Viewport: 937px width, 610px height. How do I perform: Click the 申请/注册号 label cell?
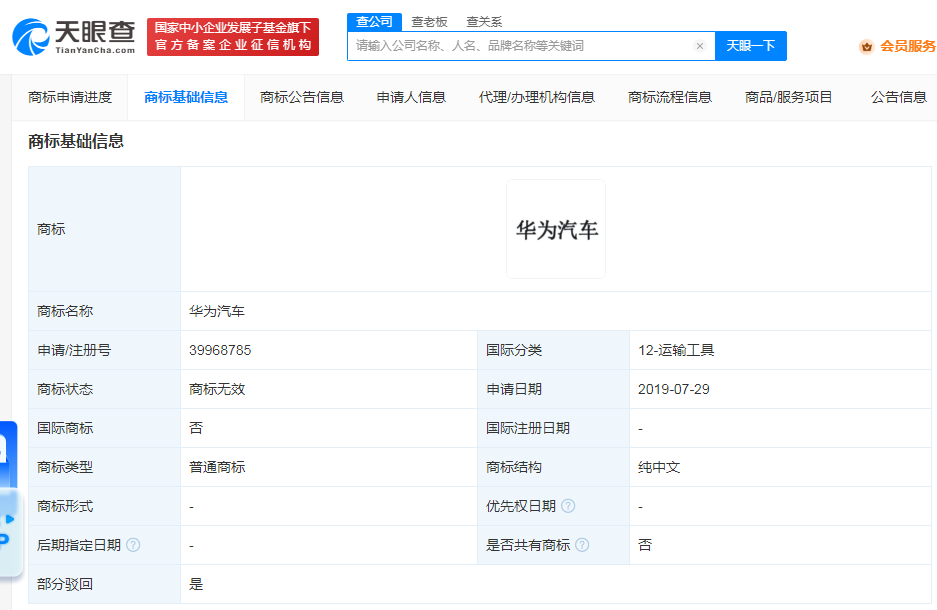tap(105, 350)
